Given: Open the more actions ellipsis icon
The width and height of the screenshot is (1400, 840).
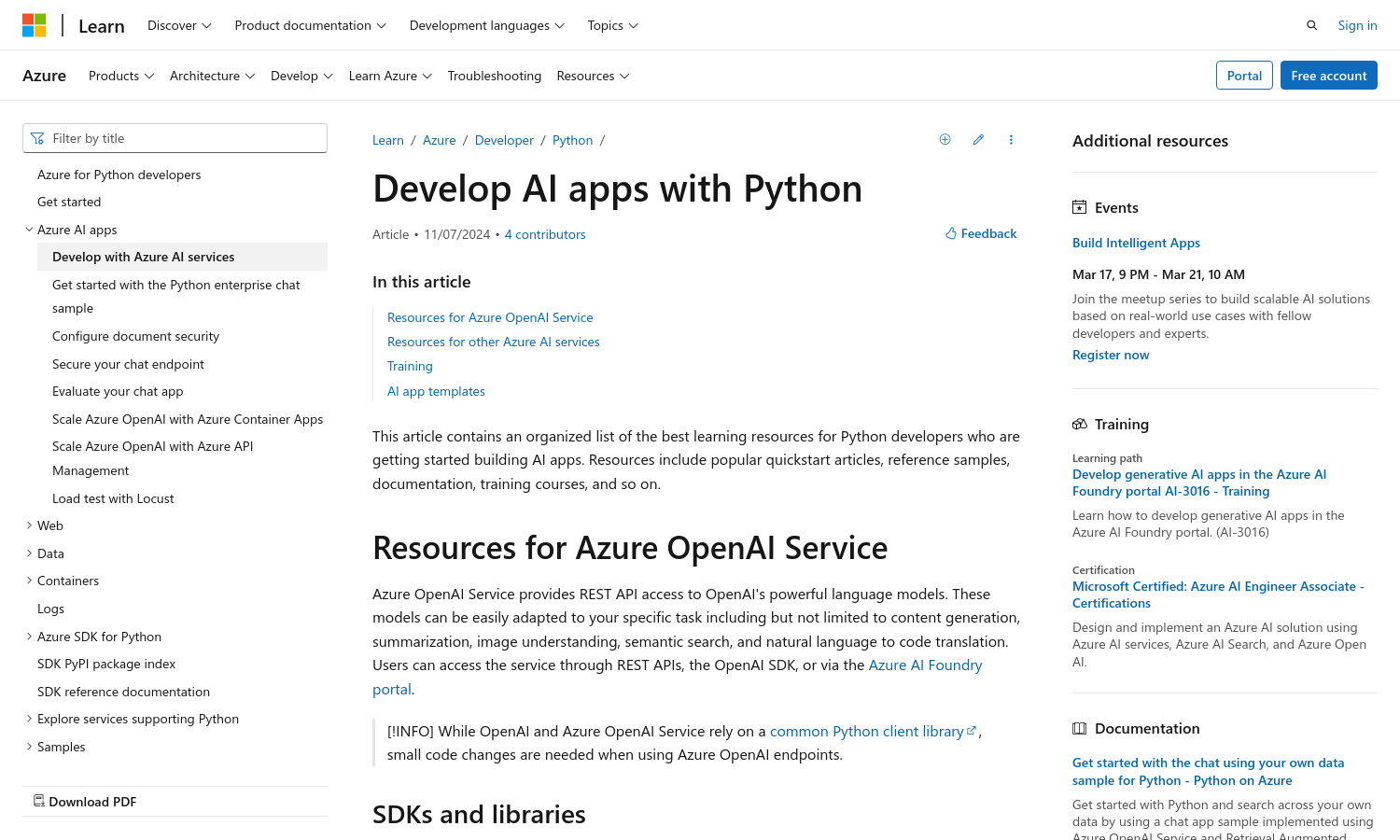Looking at the screenshot, I should tap(1011, 139).
